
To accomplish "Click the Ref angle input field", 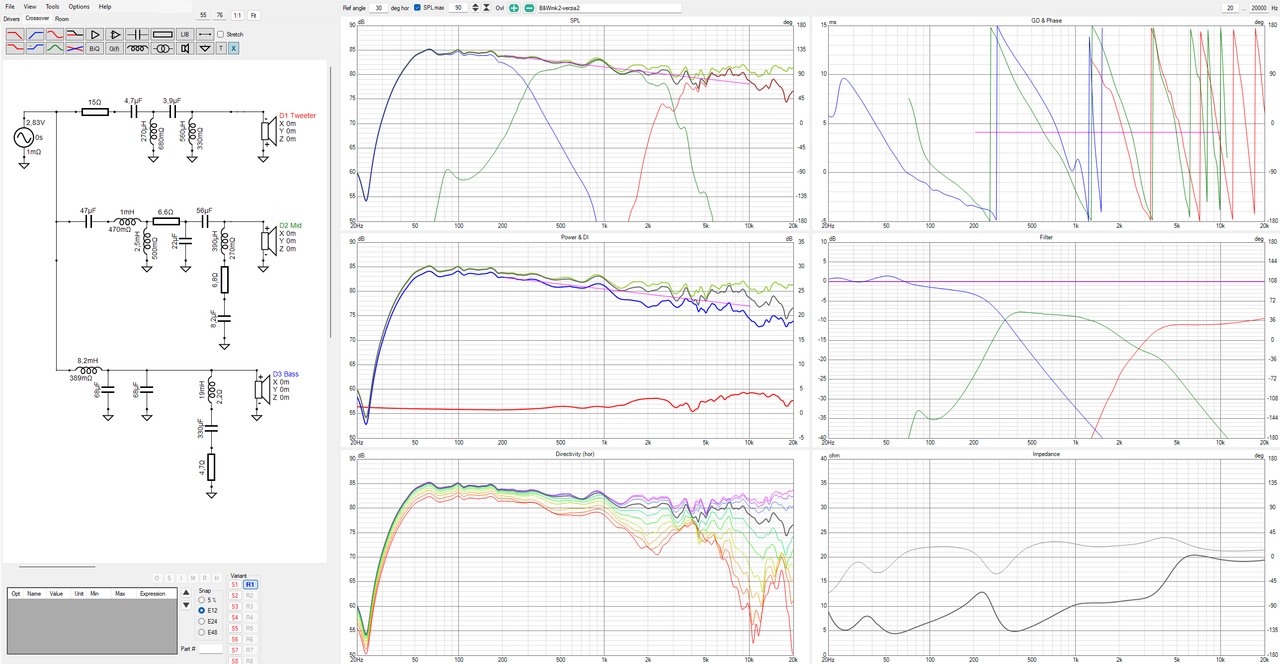I will (379, 7).
